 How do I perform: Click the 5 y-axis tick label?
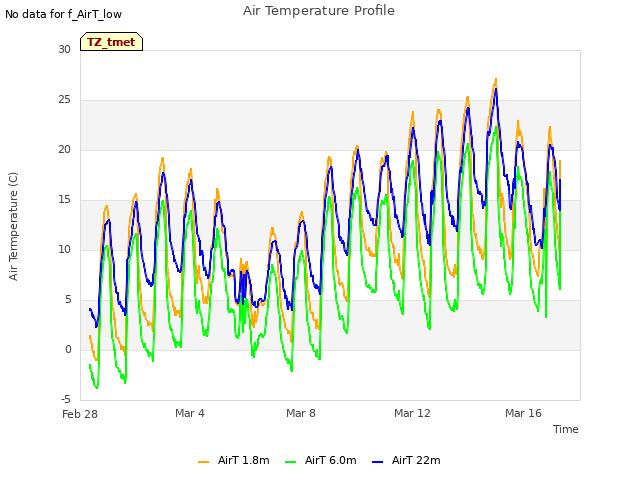click(68, 300)
